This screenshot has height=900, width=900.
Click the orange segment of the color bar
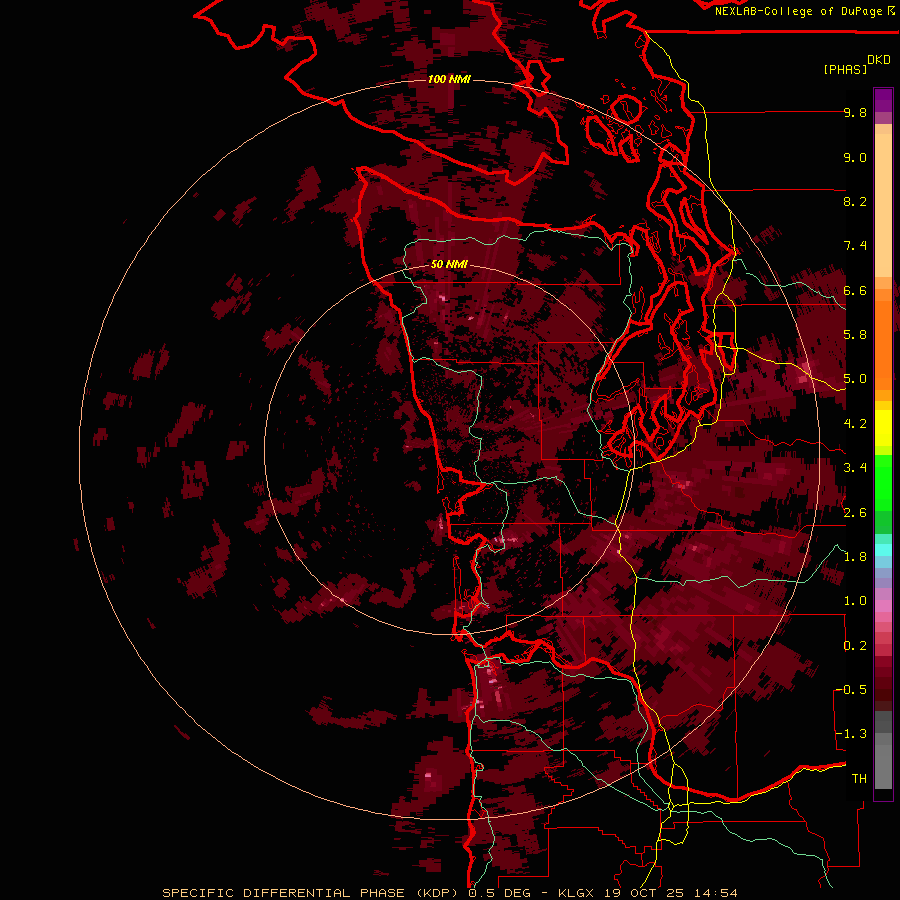point(883,344)
